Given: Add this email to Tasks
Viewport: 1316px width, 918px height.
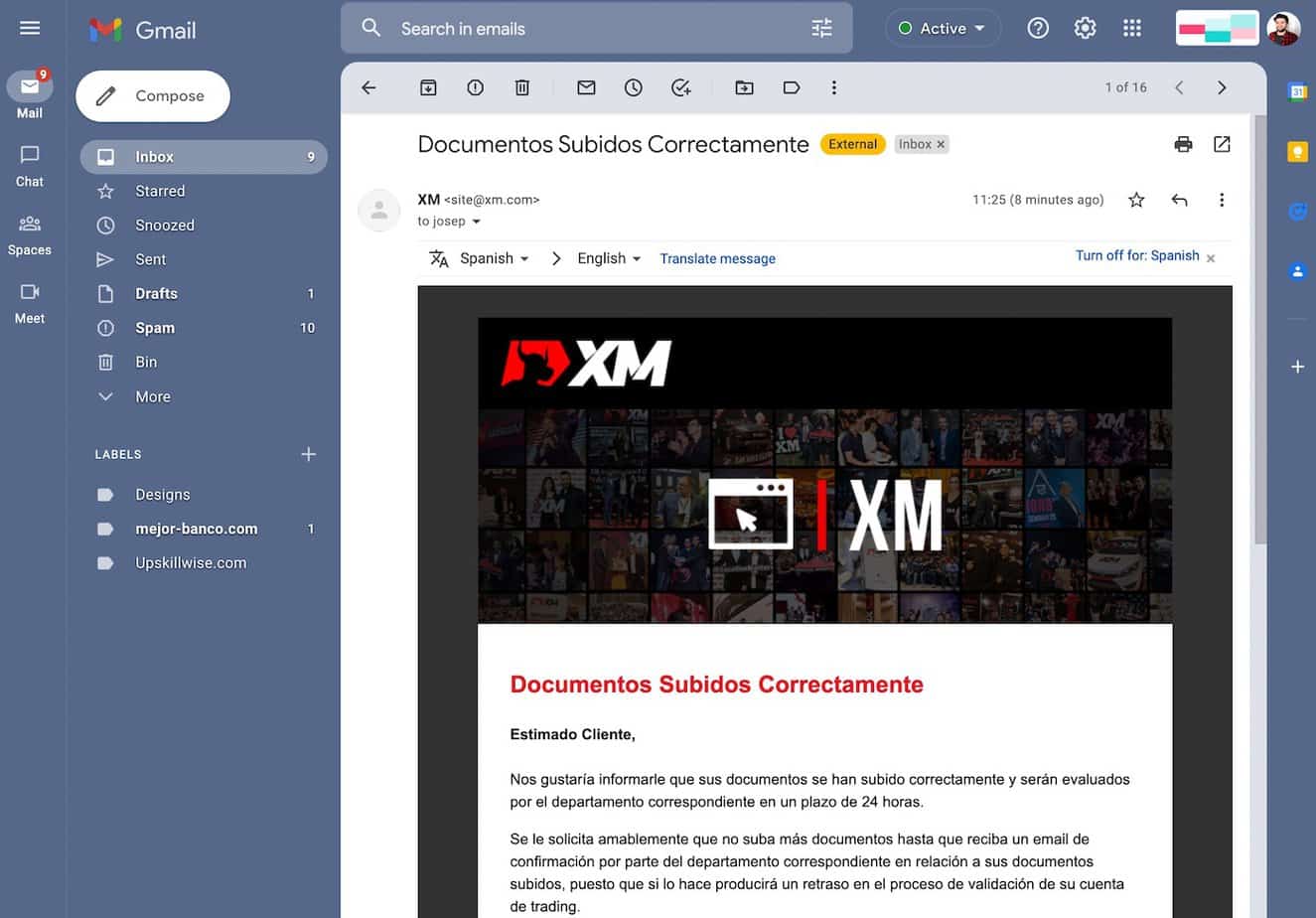Looking at the screenshot, I should point(680,87).
